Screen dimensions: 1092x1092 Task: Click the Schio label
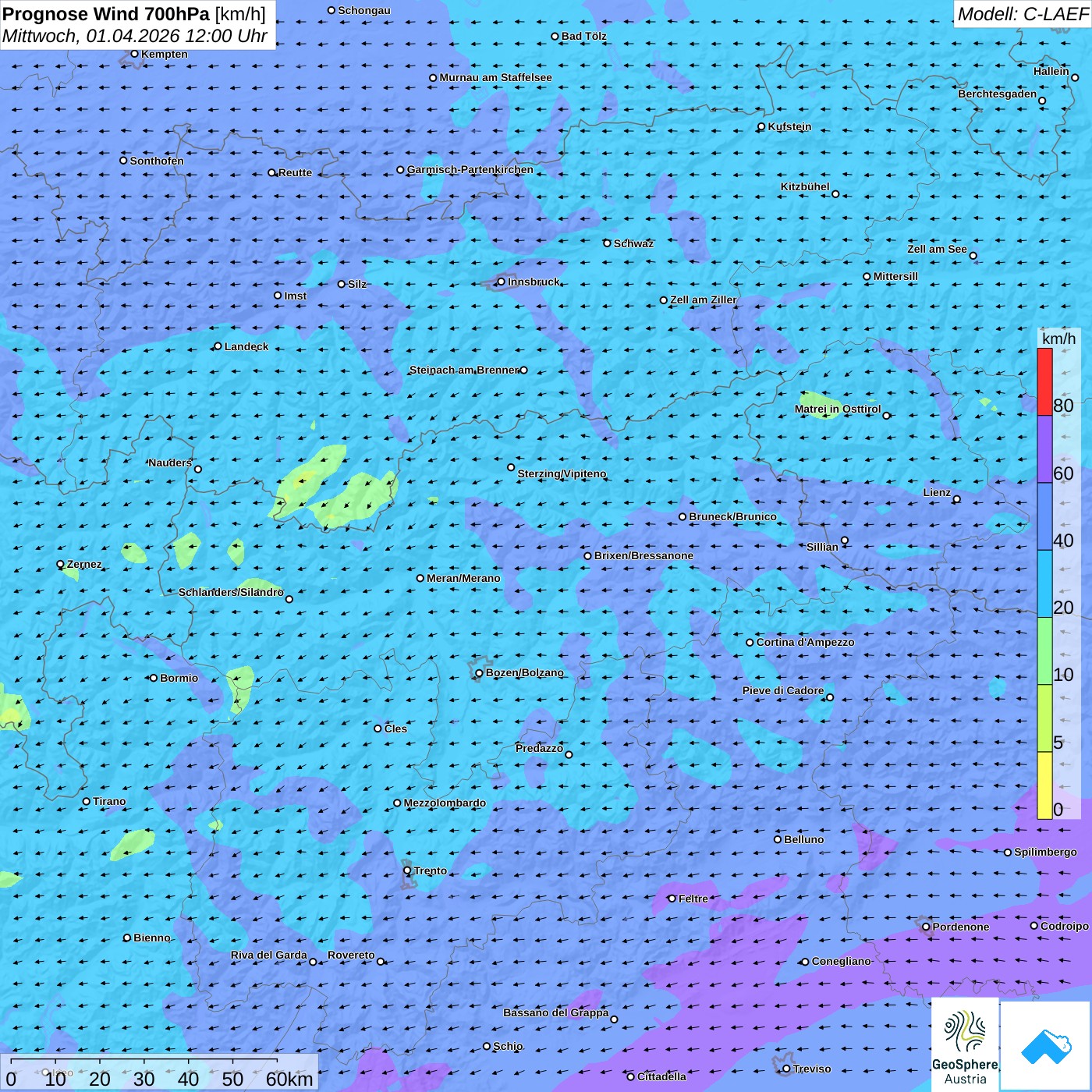point(508,1046)
